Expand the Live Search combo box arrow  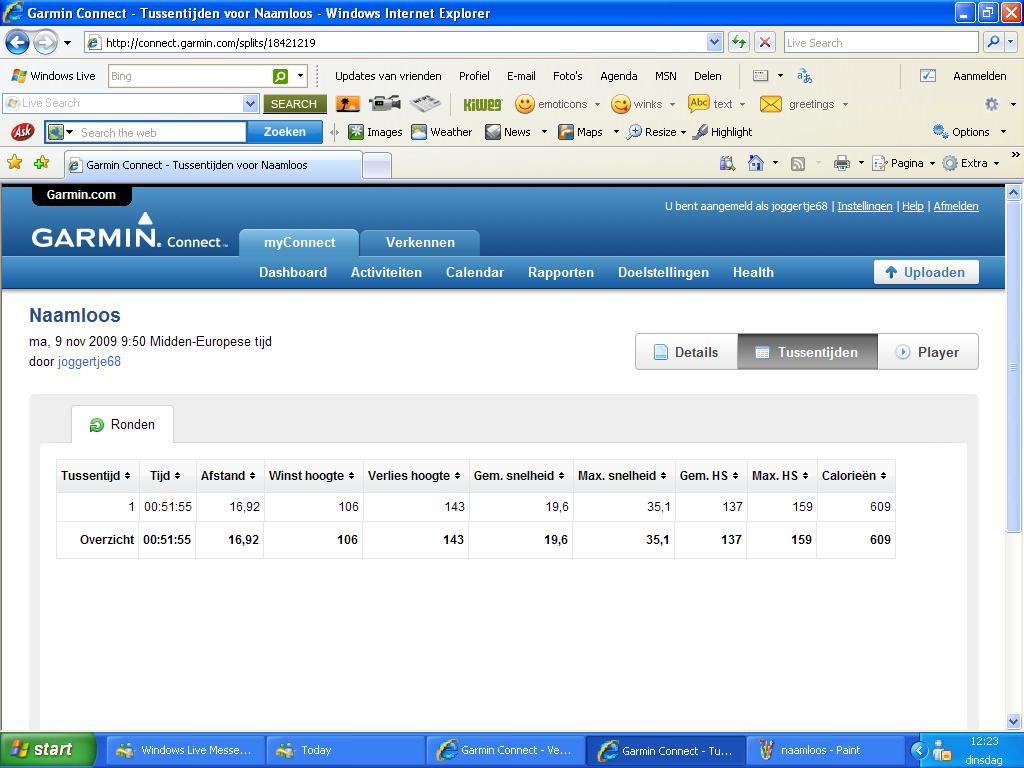(250, 103)
